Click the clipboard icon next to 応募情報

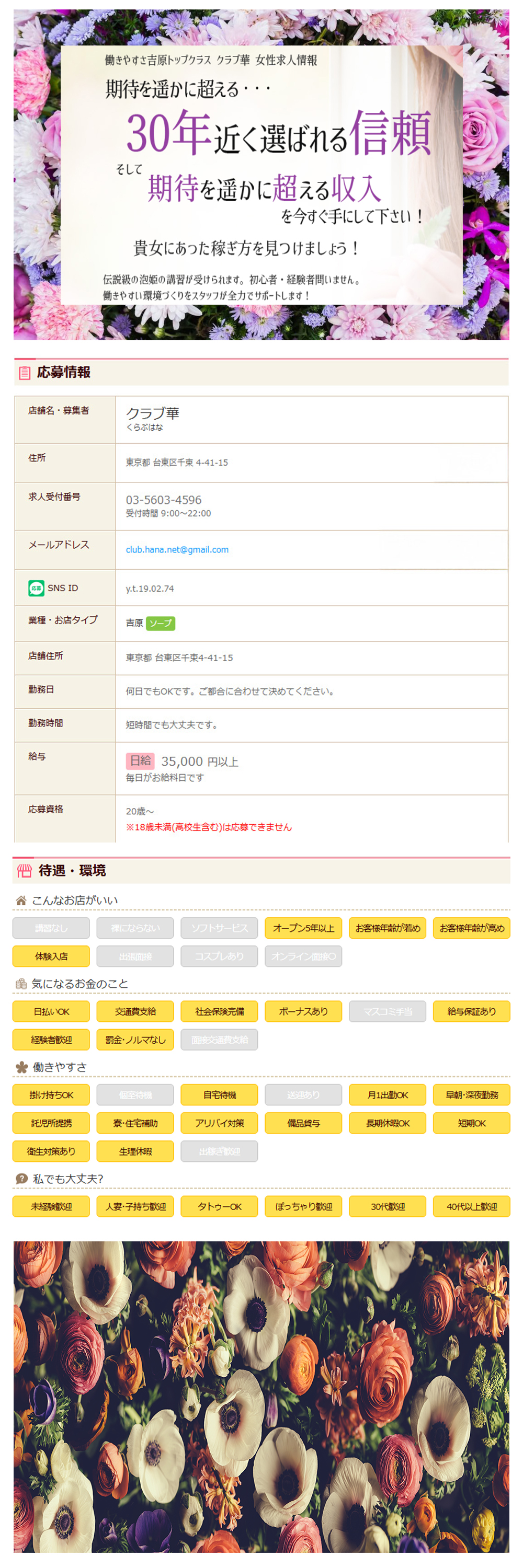click(25, 373)
